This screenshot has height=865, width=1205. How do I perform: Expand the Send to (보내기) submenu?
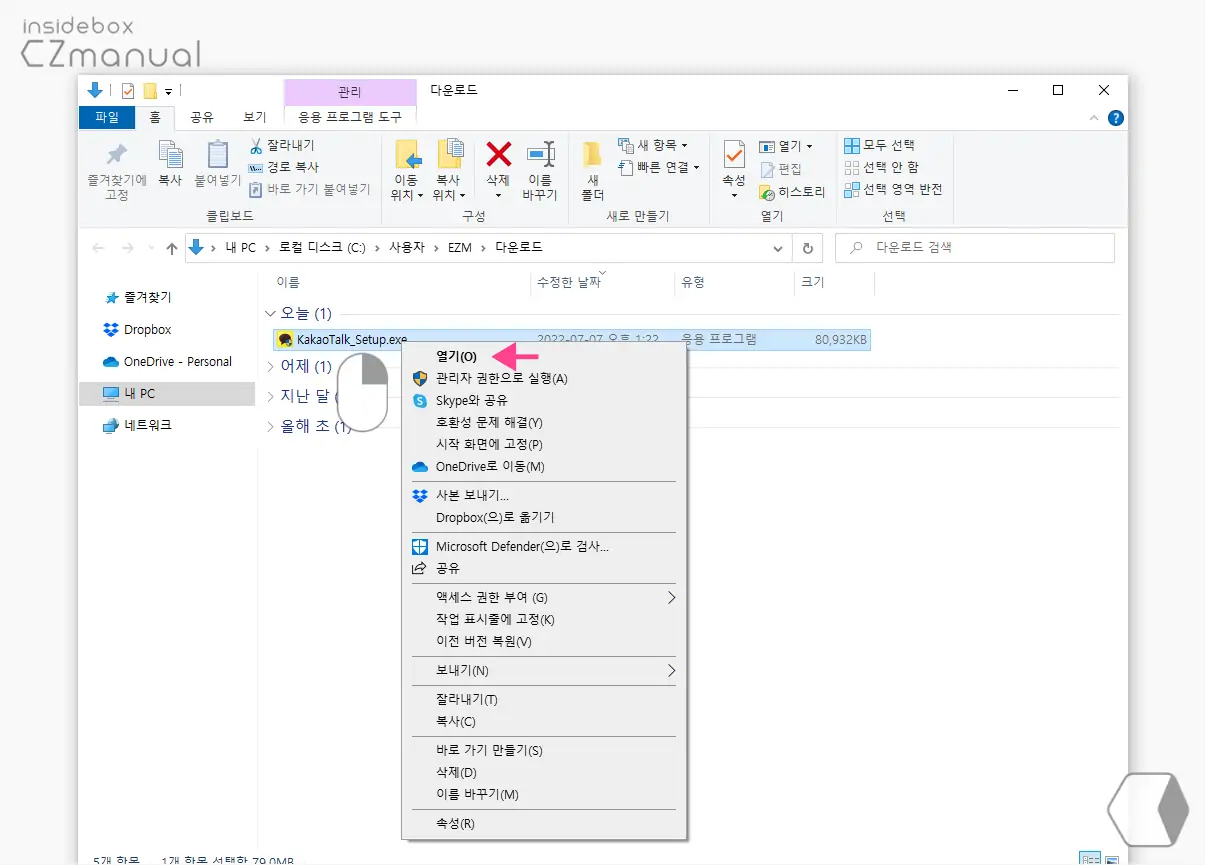543,670
